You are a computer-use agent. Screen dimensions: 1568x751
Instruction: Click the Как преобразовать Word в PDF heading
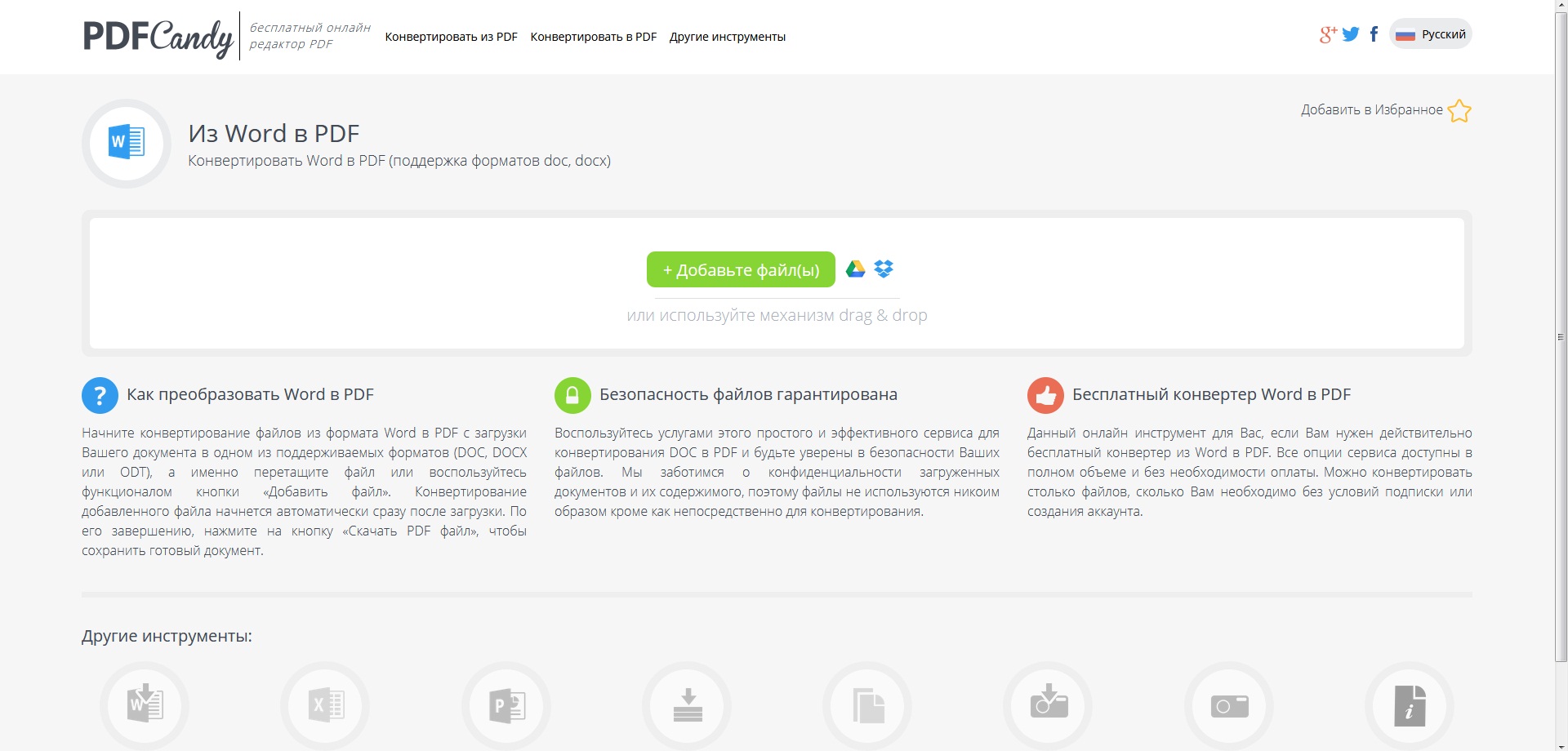point(250,395)
